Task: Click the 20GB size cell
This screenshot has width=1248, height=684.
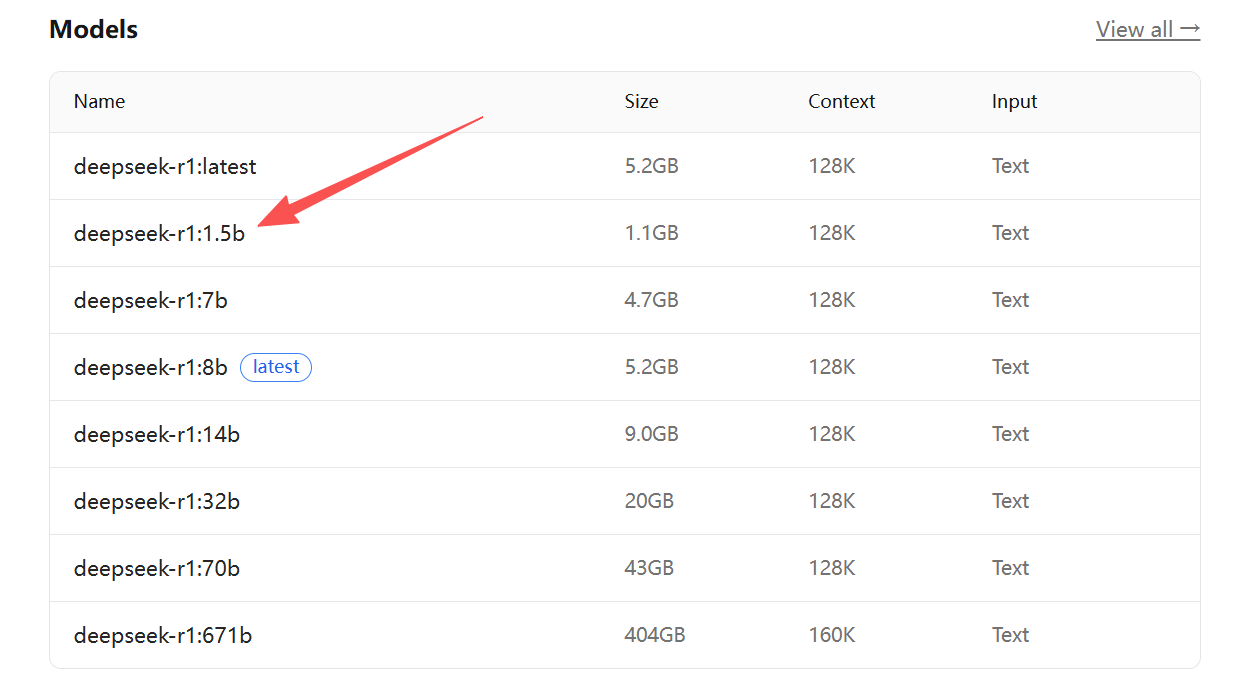Action: point(649,501)
